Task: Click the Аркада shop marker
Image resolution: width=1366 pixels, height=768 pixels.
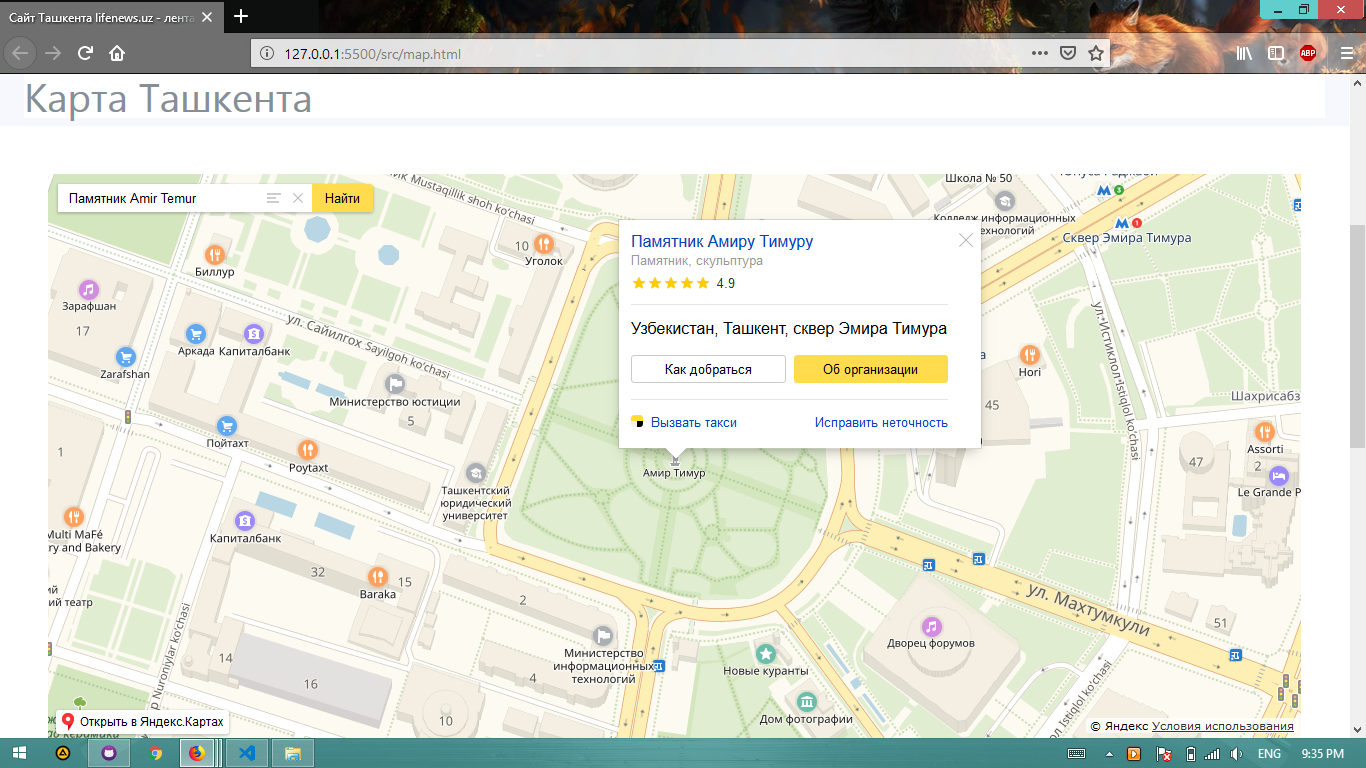Action: coord(196,334)
